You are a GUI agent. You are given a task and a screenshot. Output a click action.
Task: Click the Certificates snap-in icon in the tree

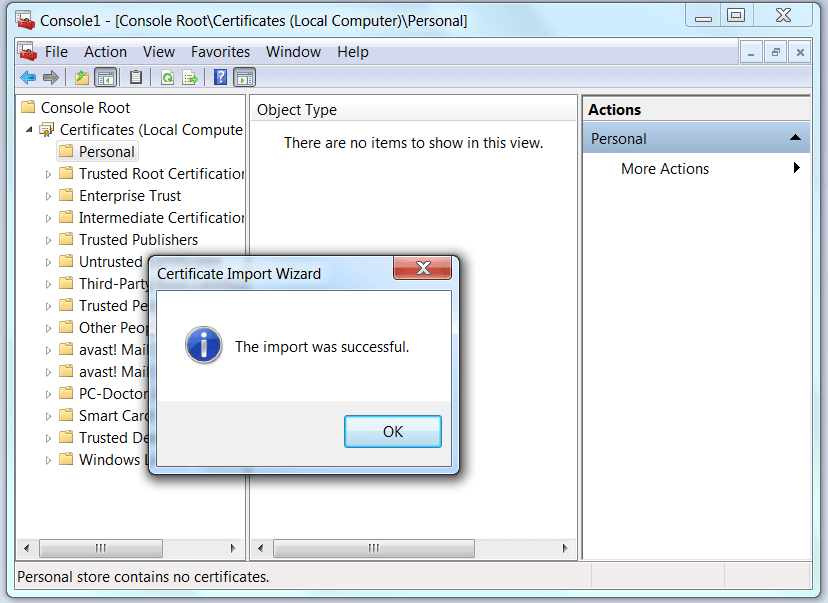47,129
